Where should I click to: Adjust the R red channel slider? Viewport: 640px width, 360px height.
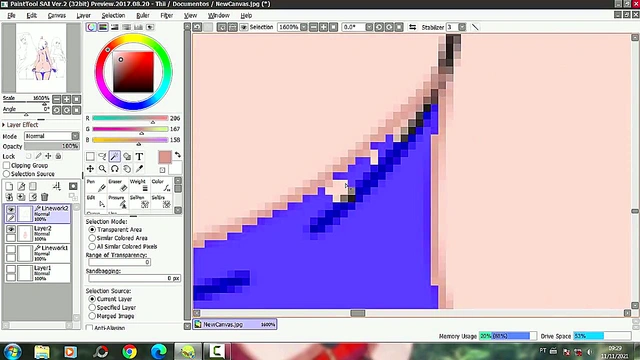(x=130, y=118)
